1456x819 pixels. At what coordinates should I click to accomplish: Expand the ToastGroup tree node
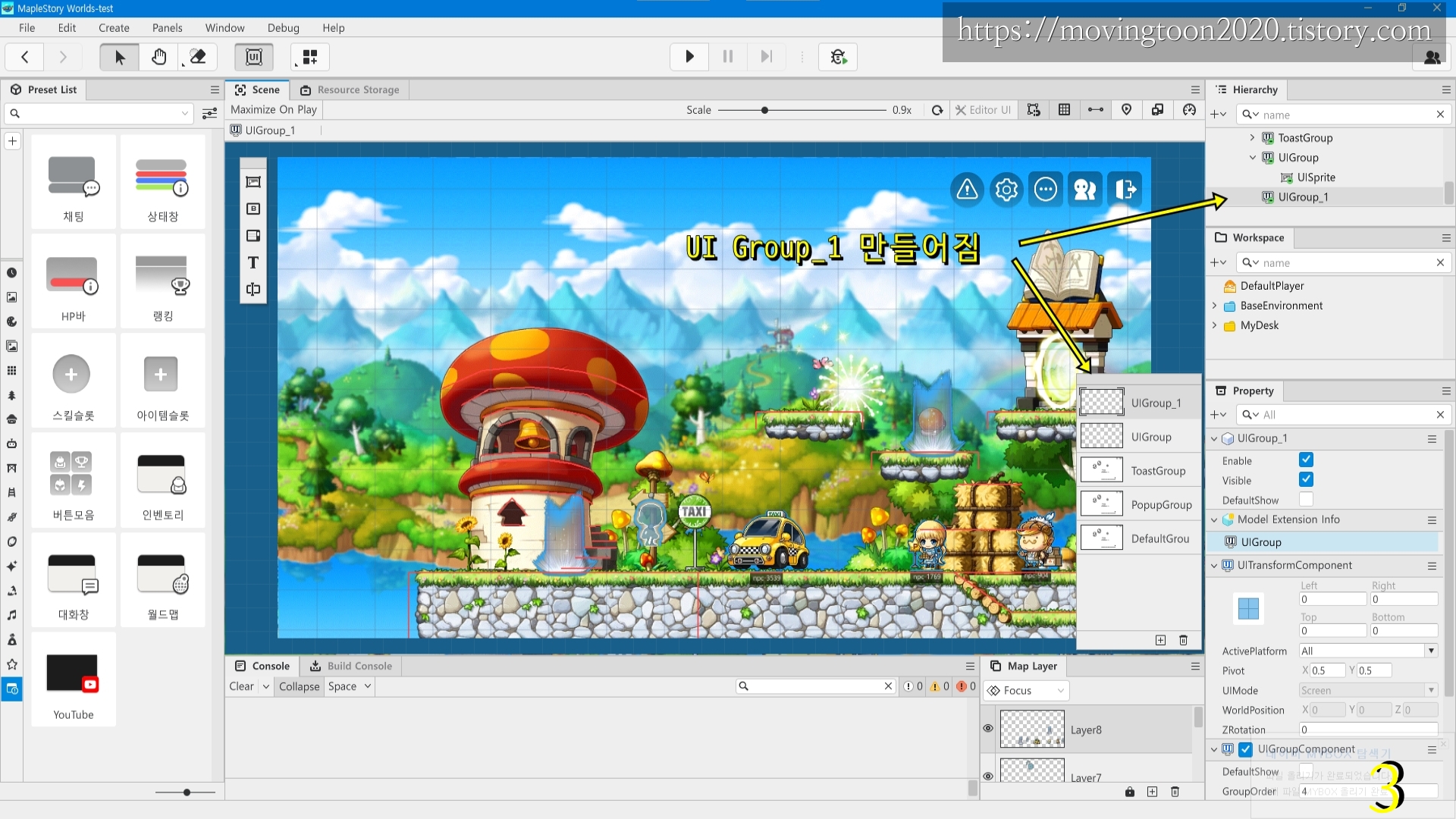click(1252, 137)
